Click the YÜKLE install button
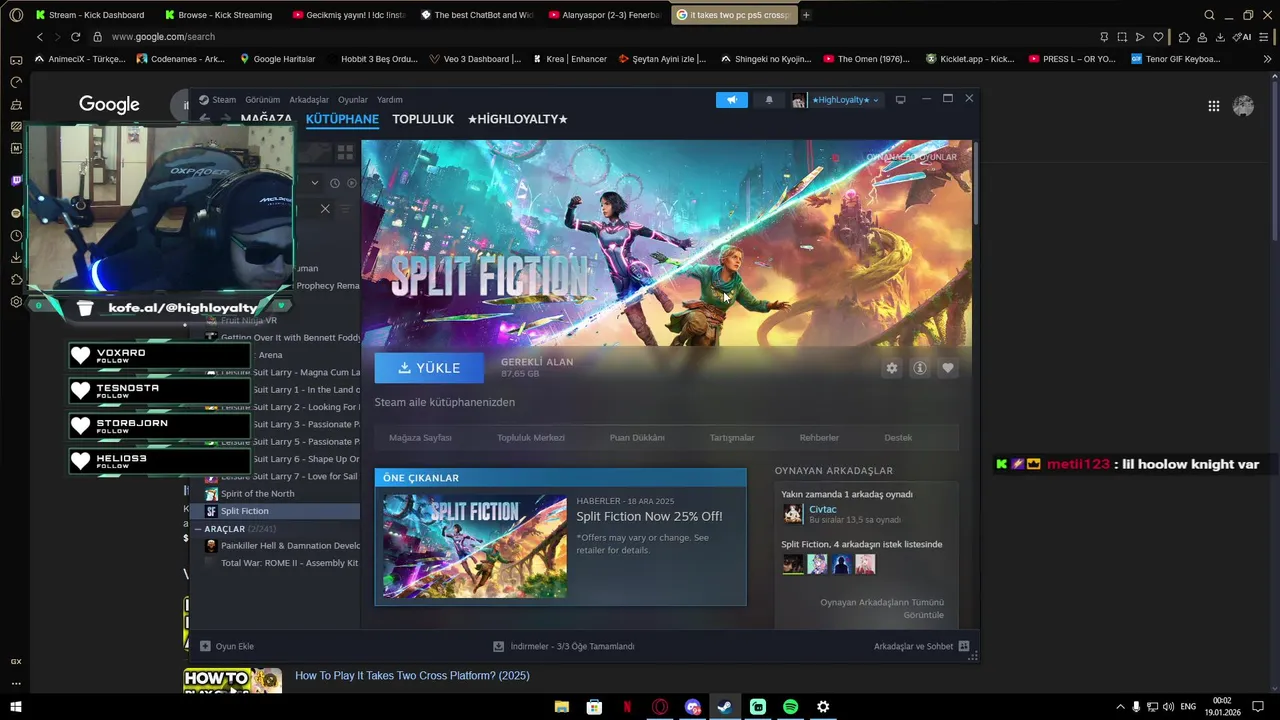1280x720 pixels. pos(429,368)
